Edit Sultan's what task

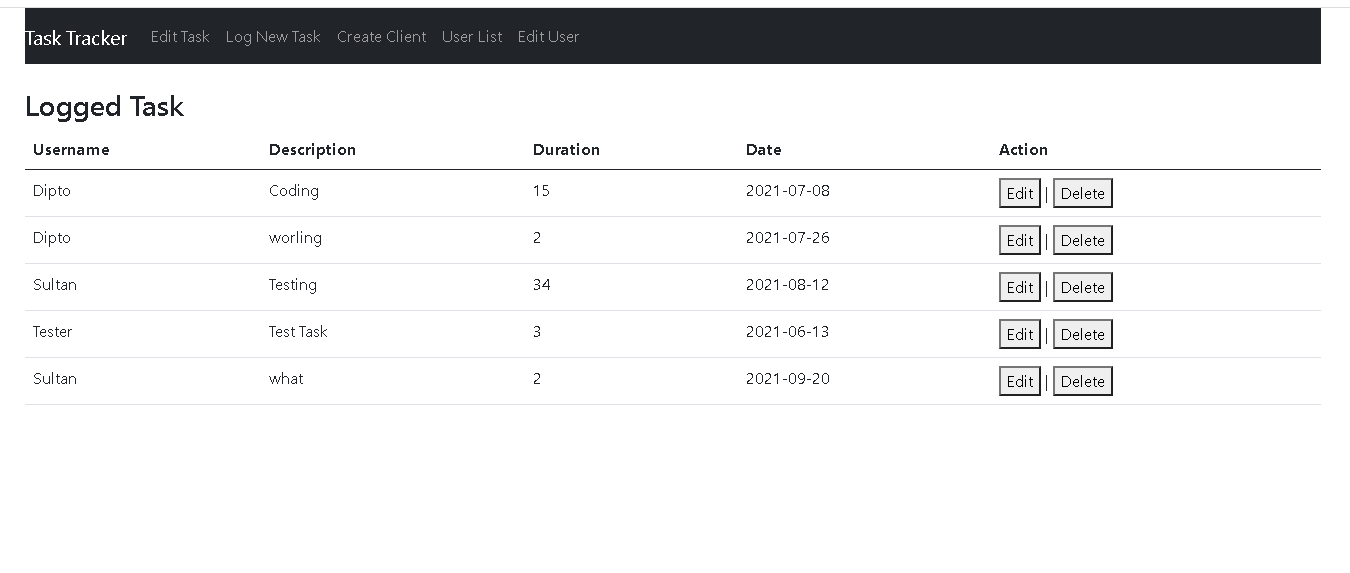1020,381
